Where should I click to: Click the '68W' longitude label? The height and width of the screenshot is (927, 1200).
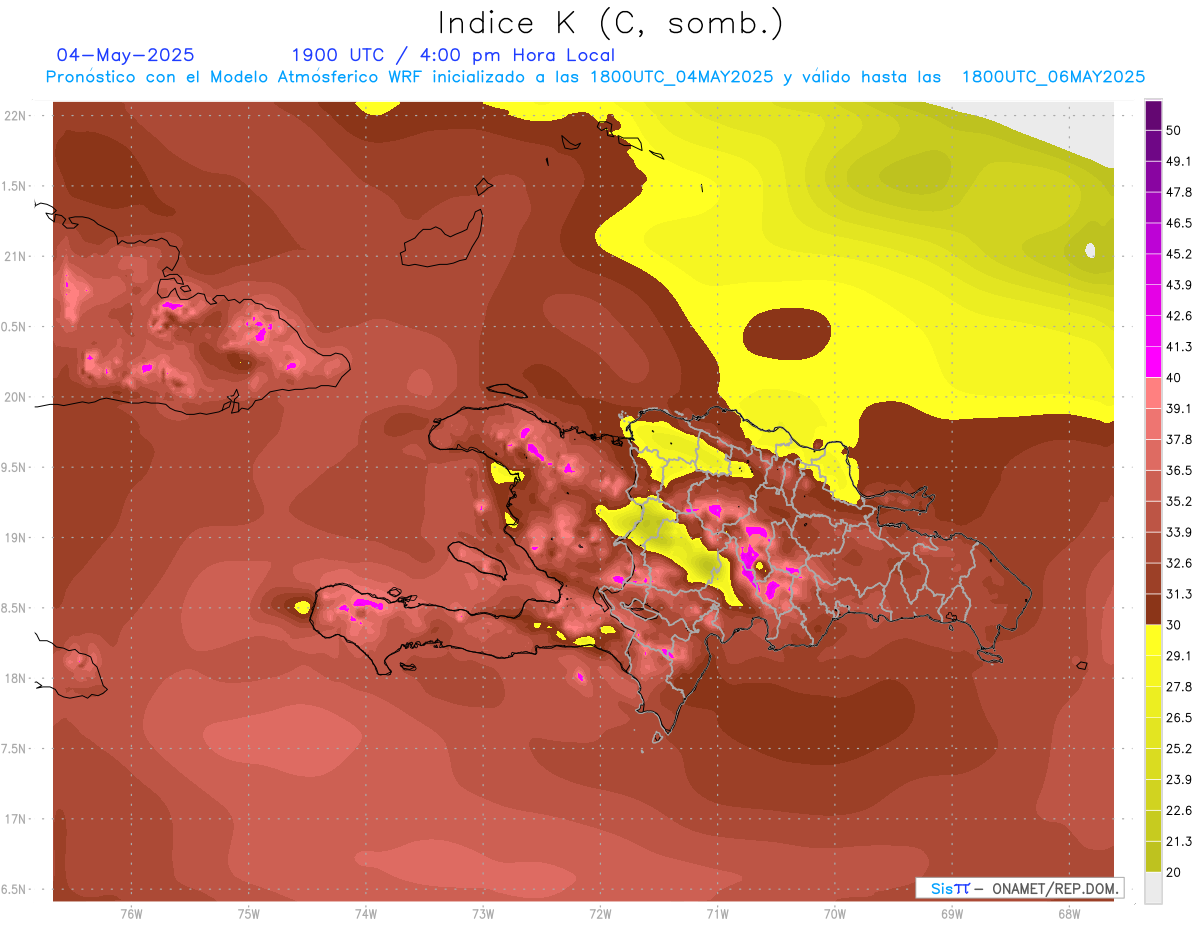coord(1069,913)
